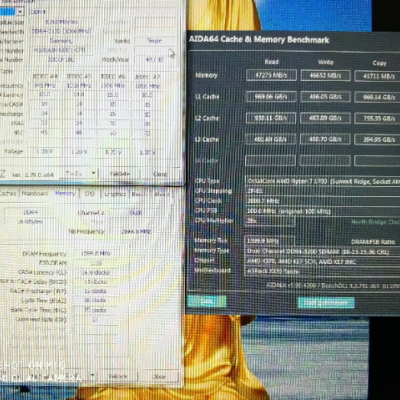Click the Ranks value Single in CPU-Z
The width and height of the screenshot is (400, 400).
tap(154, 41)
